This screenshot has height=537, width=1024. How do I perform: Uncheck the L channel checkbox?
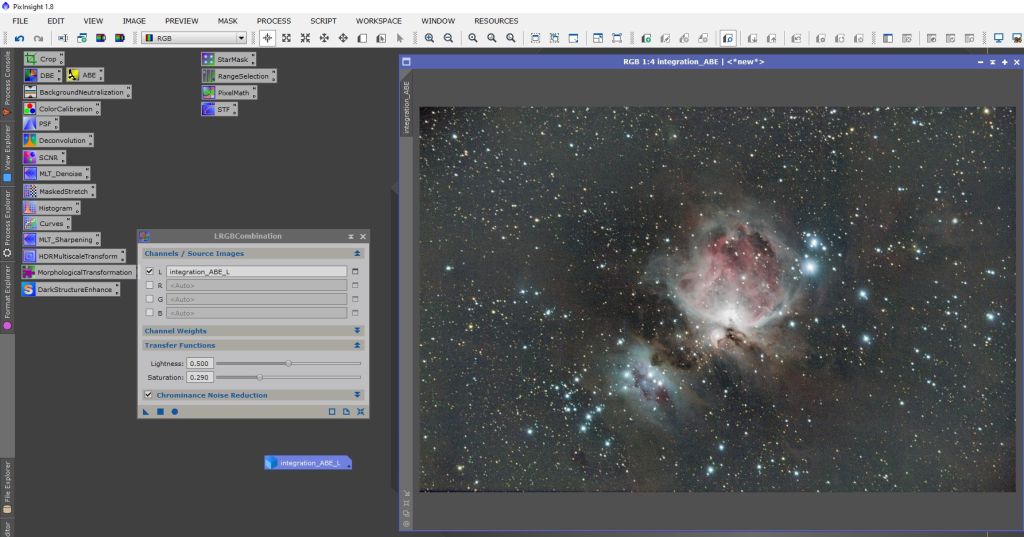pos(150,271)
